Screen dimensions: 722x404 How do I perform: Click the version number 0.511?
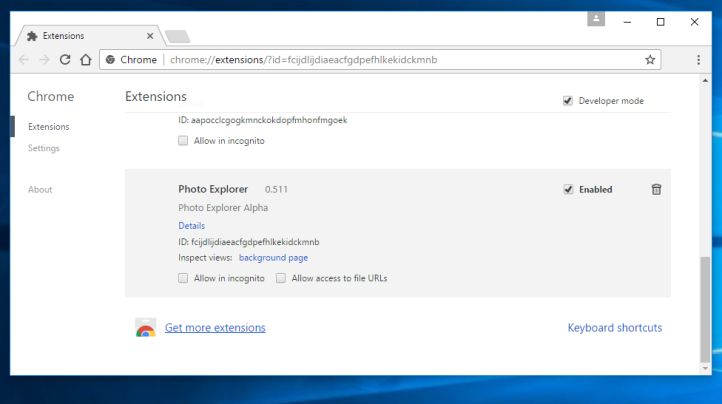click(276, 189)
